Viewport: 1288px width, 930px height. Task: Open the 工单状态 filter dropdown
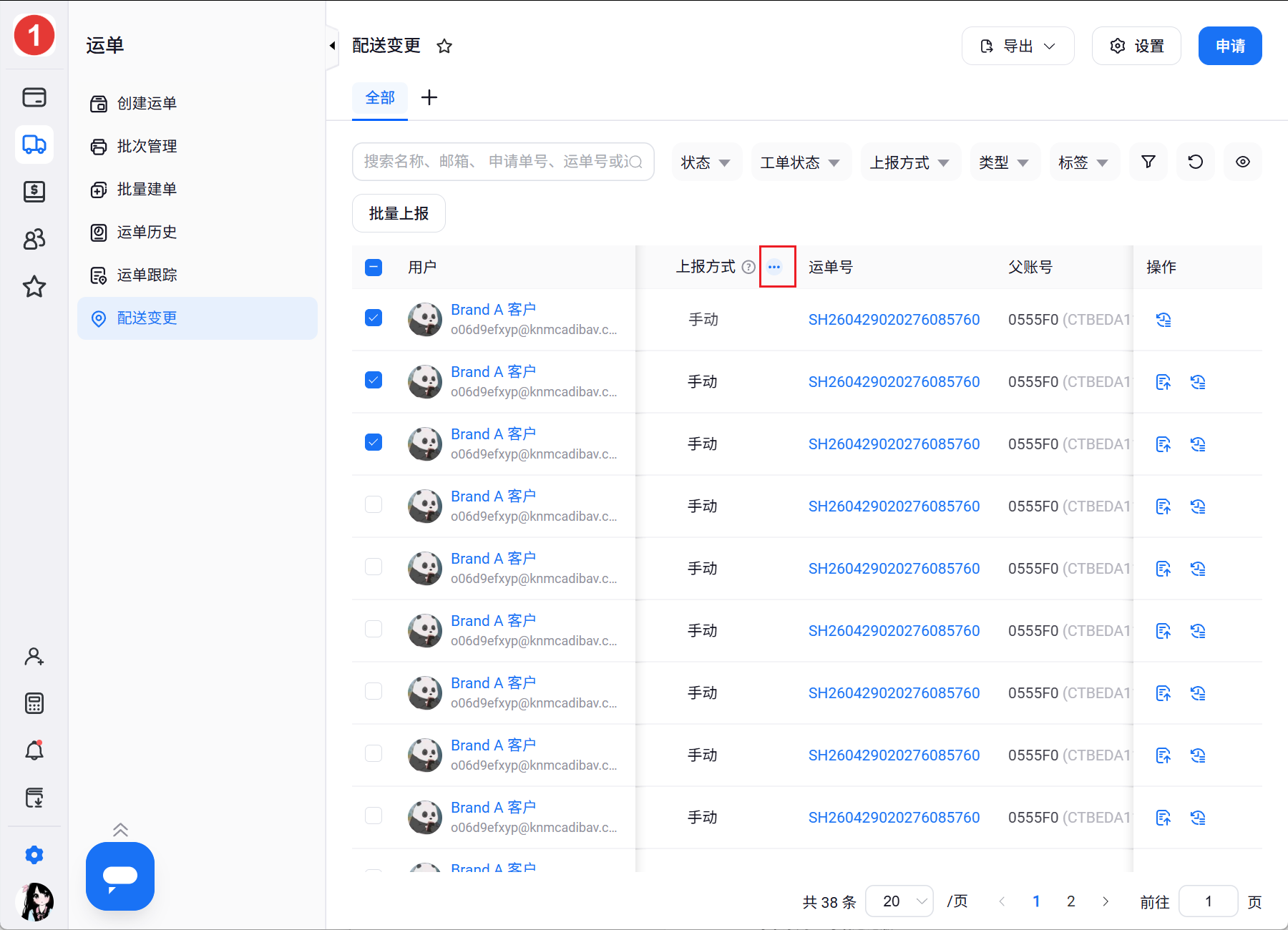pyautogui.click(x=801, y=162)
